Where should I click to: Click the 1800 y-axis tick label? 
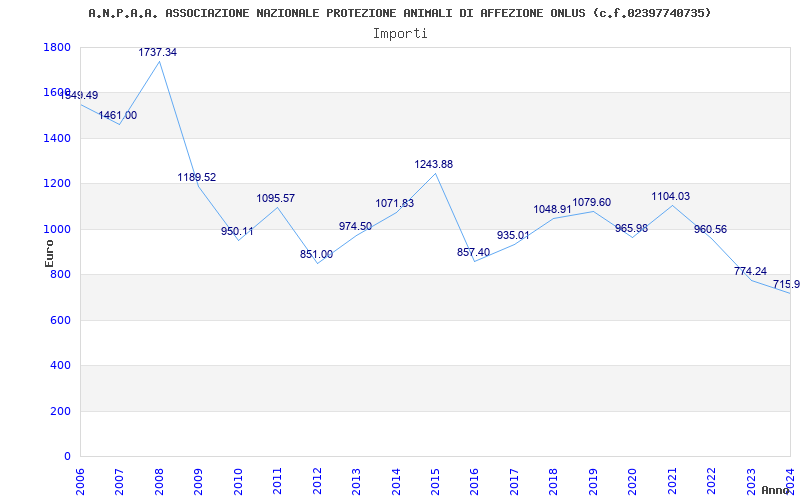(57, 47)
